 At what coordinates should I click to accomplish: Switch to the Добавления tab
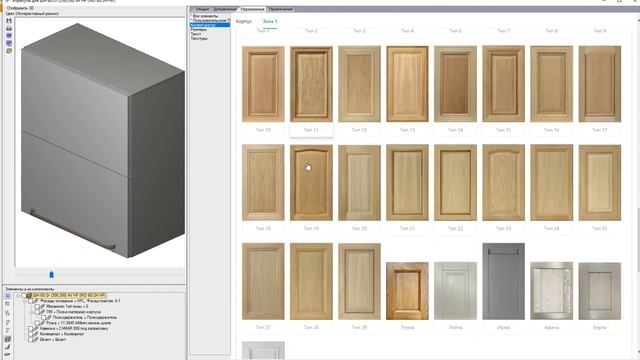click(224, 9)
